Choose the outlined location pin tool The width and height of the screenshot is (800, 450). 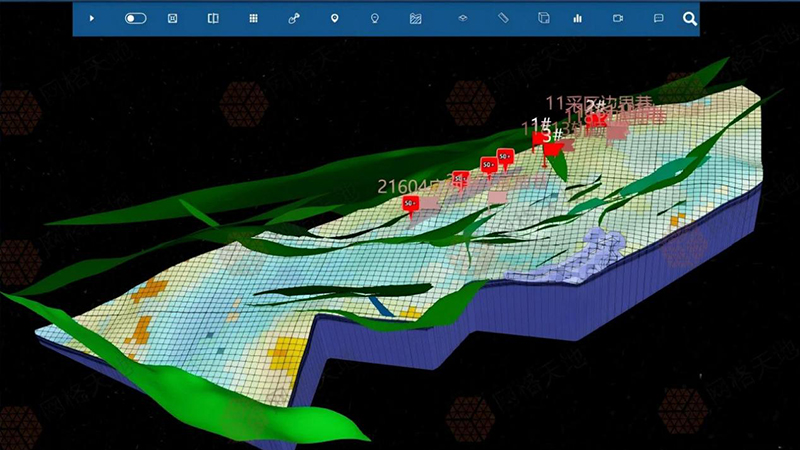[375, 18]
